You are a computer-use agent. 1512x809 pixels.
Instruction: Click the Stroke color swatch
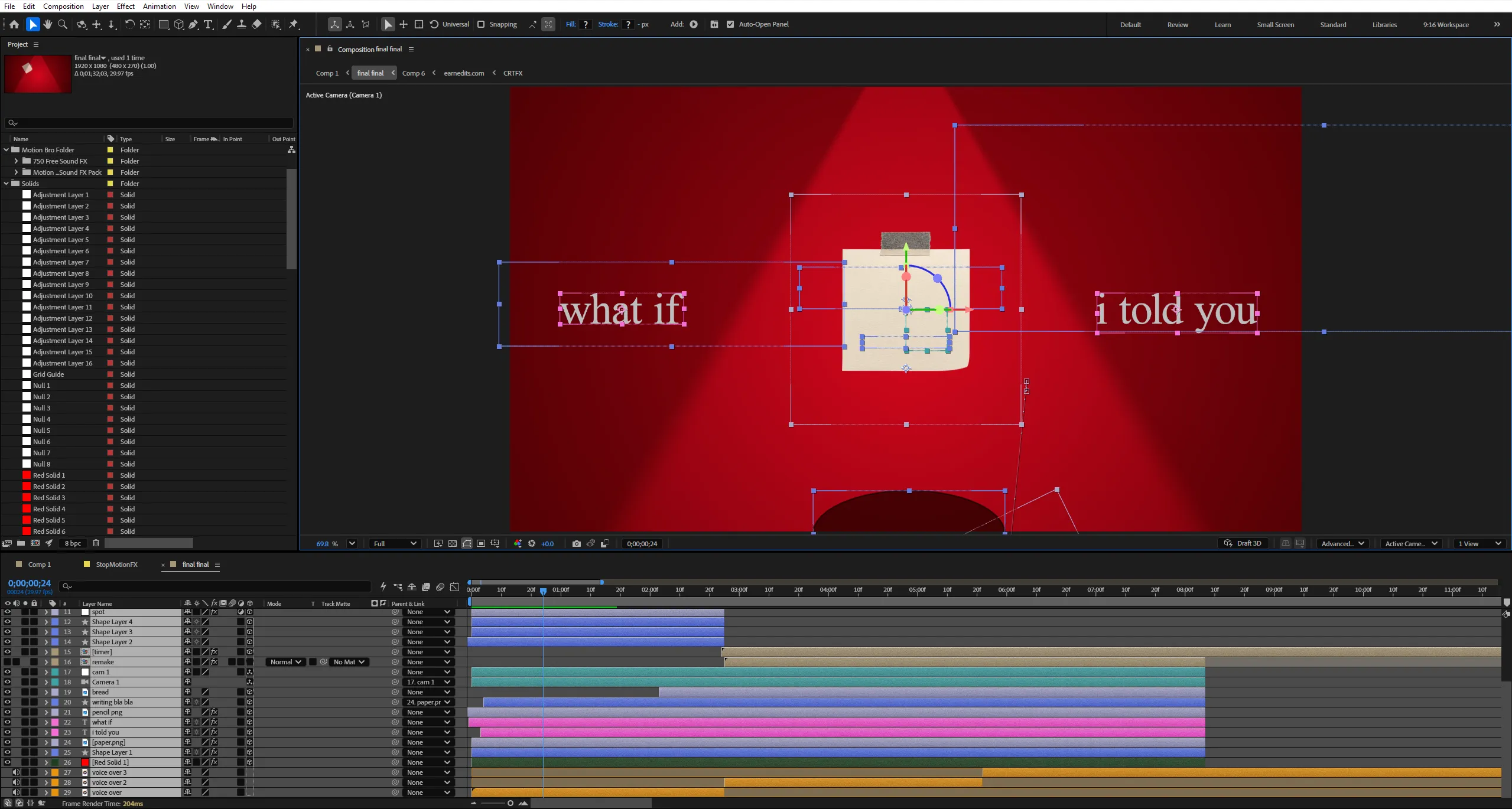tap(628, 24)
